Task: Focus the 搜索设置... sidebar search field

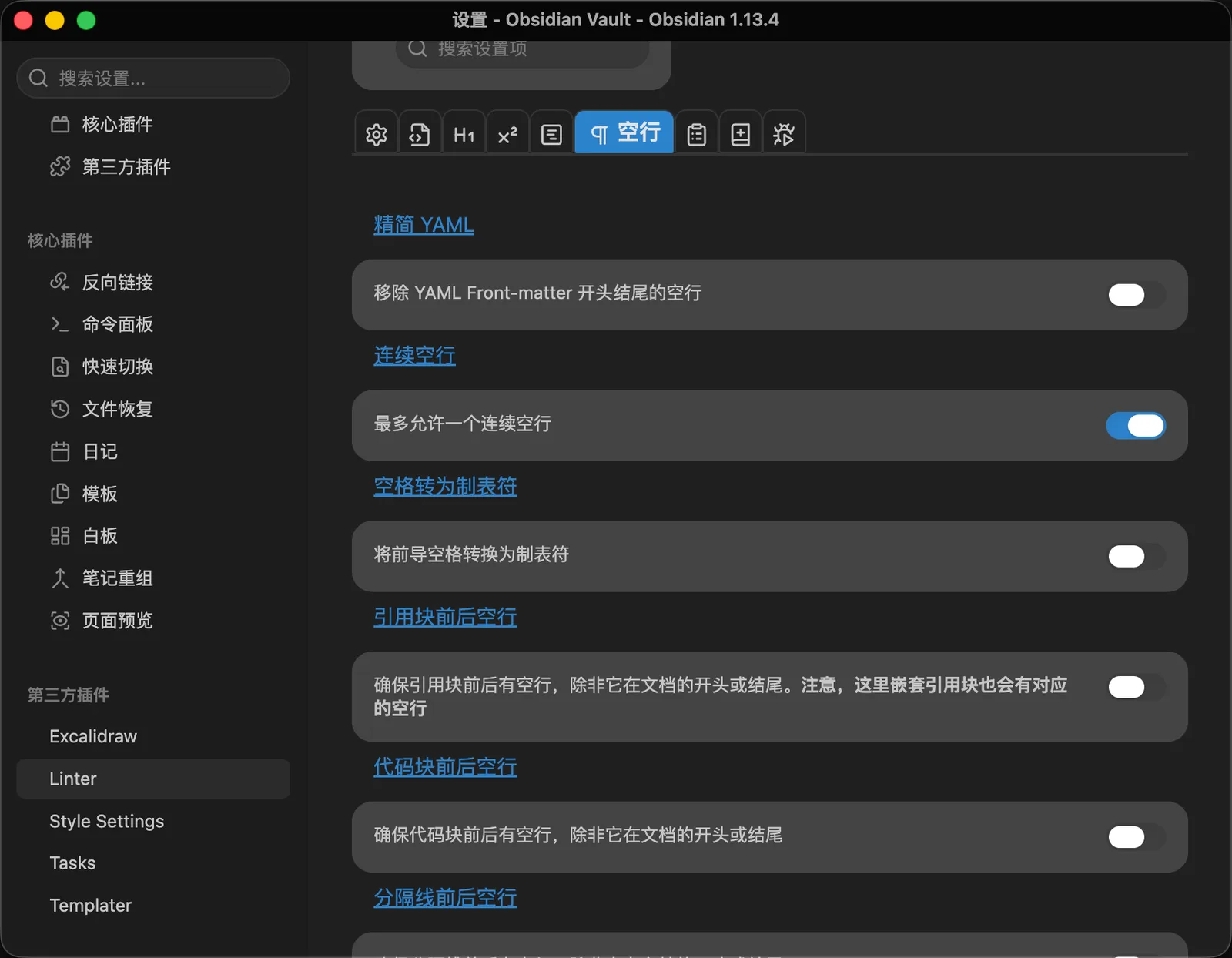Action: [153, 78]
